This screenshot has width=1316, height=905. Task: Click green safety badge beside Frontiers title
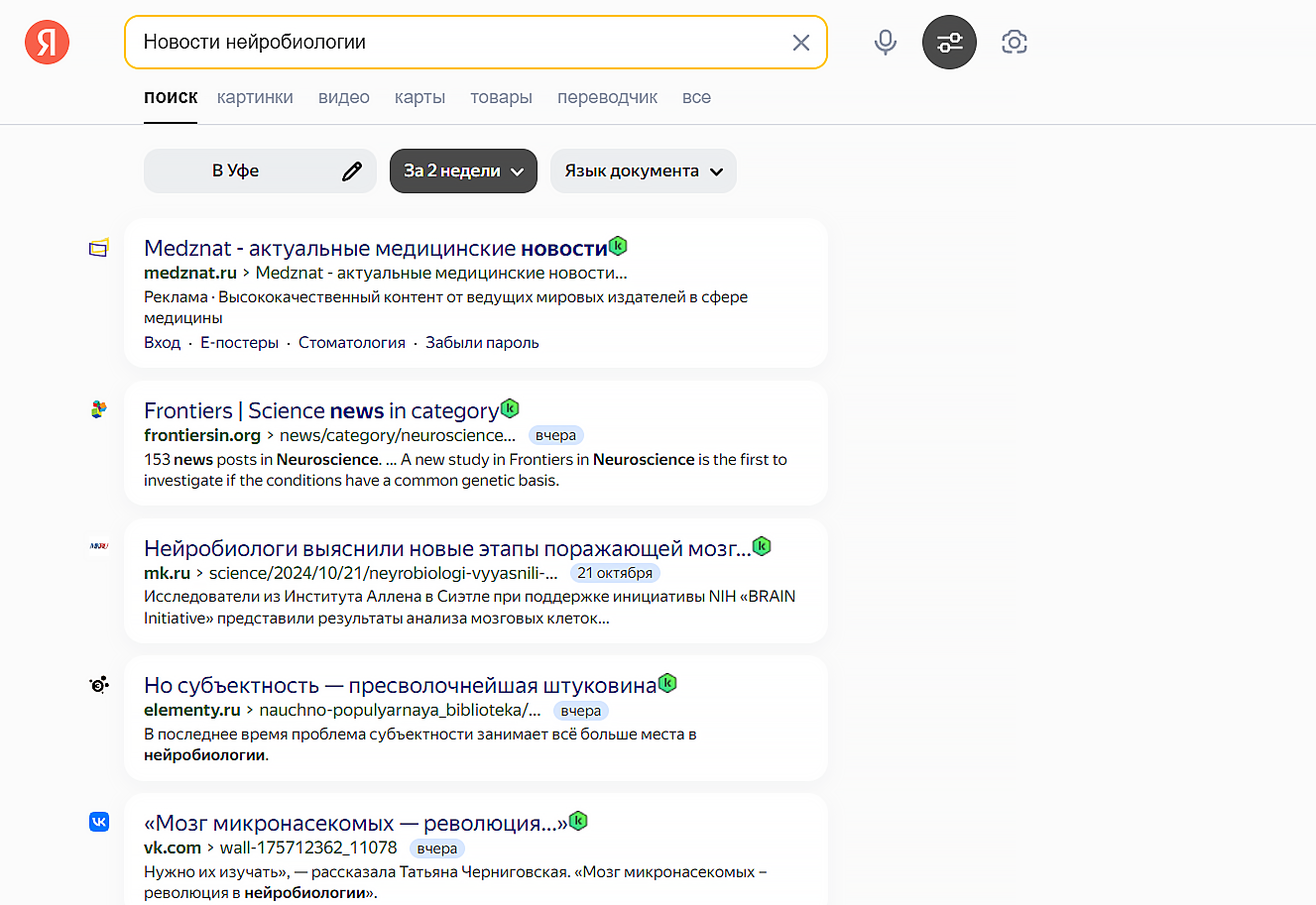(x=510, y=407)
